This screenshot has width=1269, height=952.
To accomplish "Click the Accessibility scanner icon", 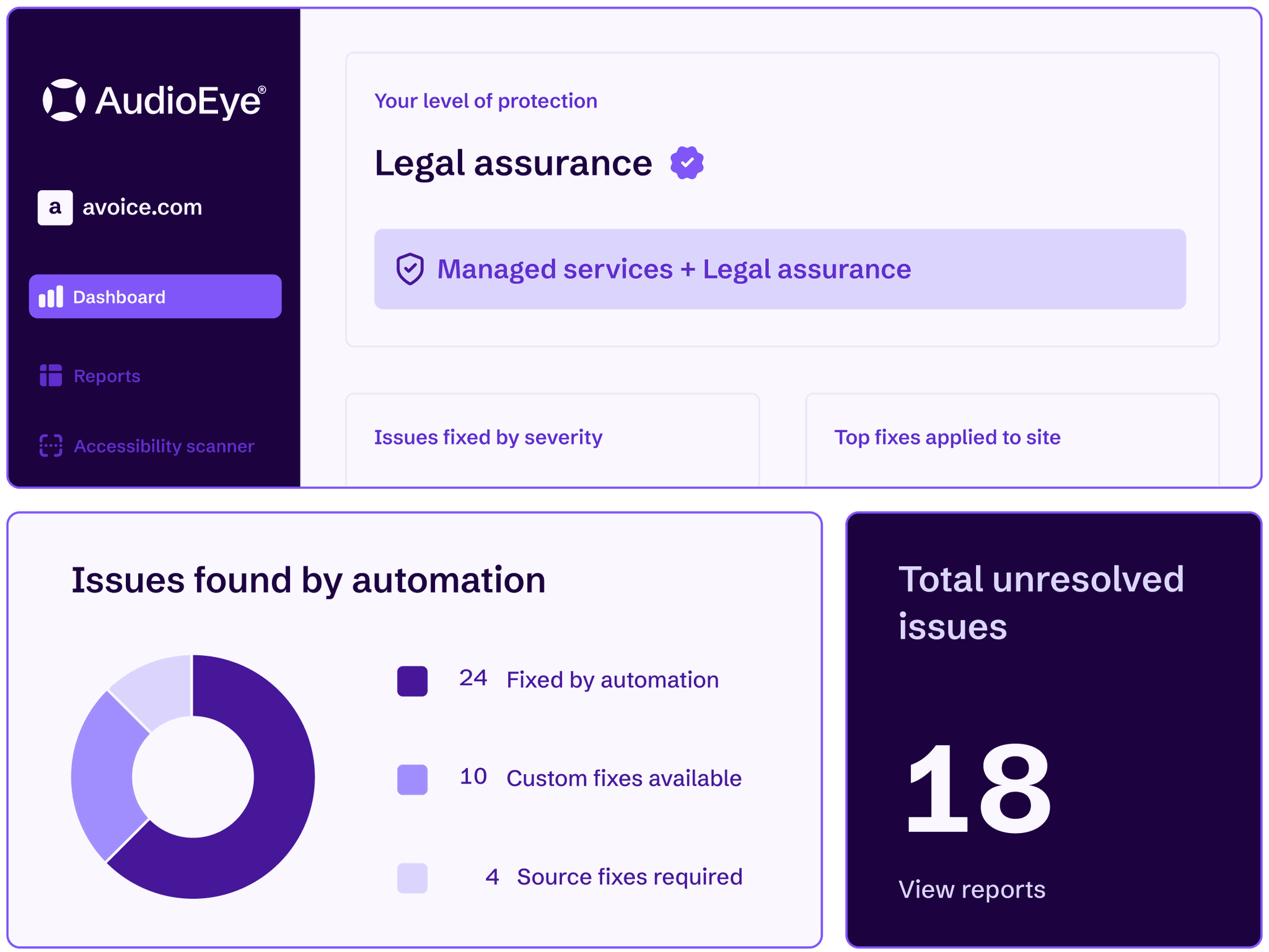I will [x=50, y=445].
